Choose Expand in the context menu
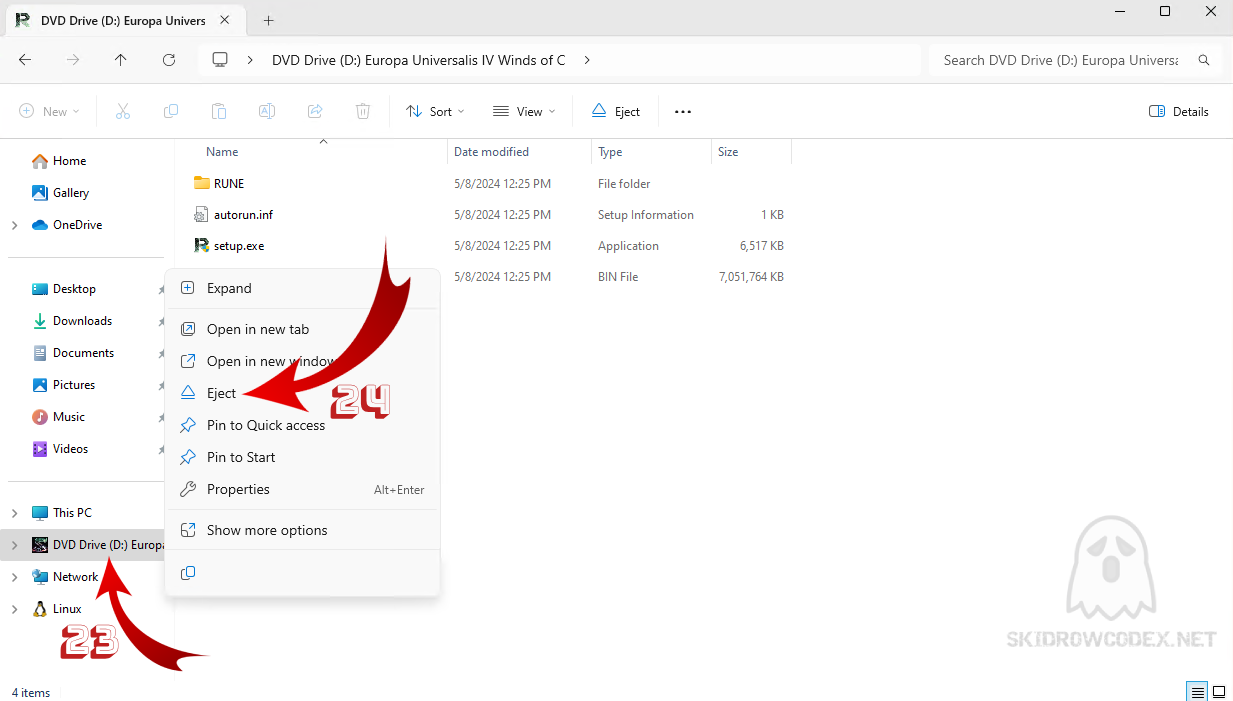 click(x=302, y=288)
